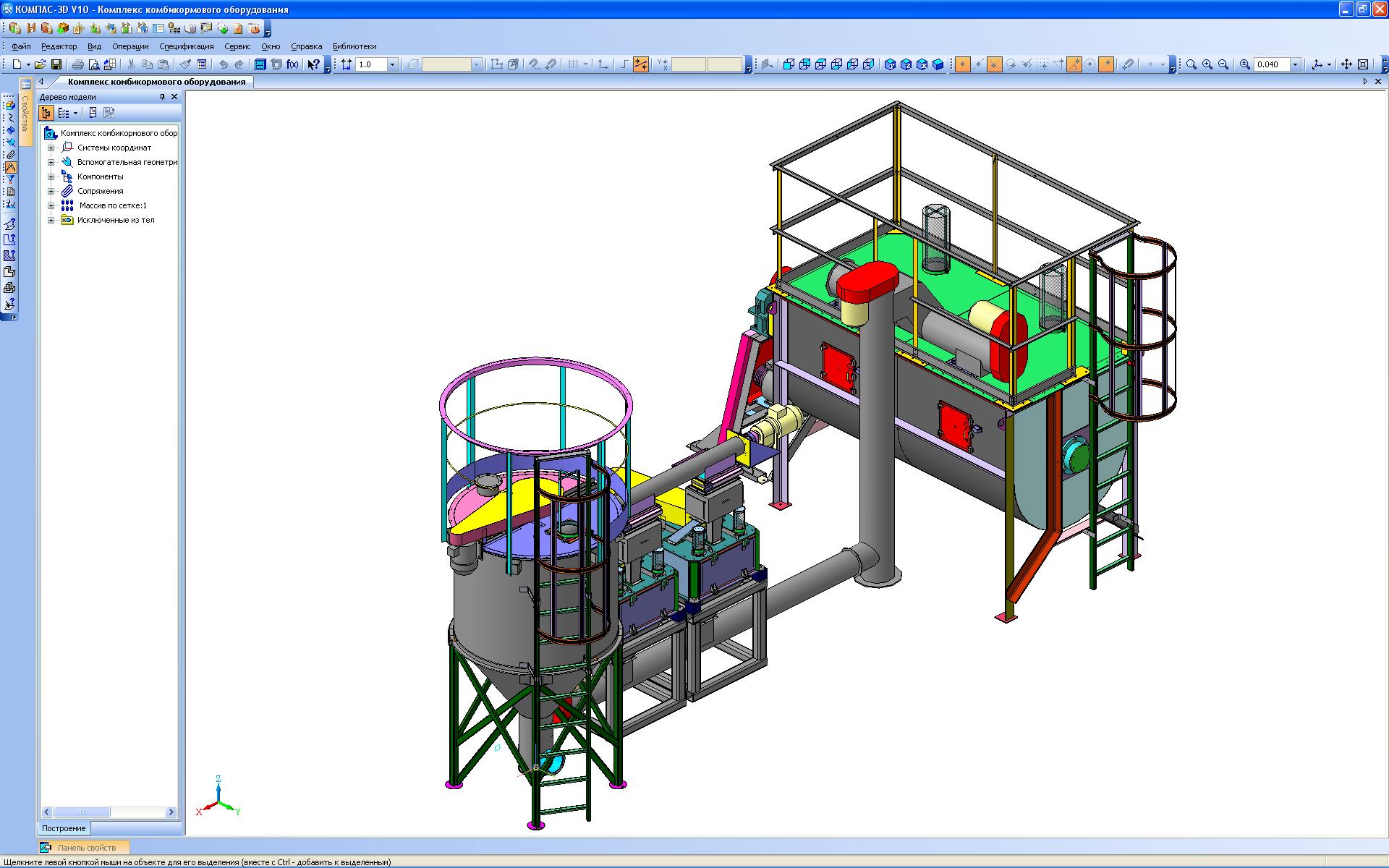Viewport: 1389px width, 868px height.
Task: Toggle the nearest point snap button
Action: (x=962, y=64)
